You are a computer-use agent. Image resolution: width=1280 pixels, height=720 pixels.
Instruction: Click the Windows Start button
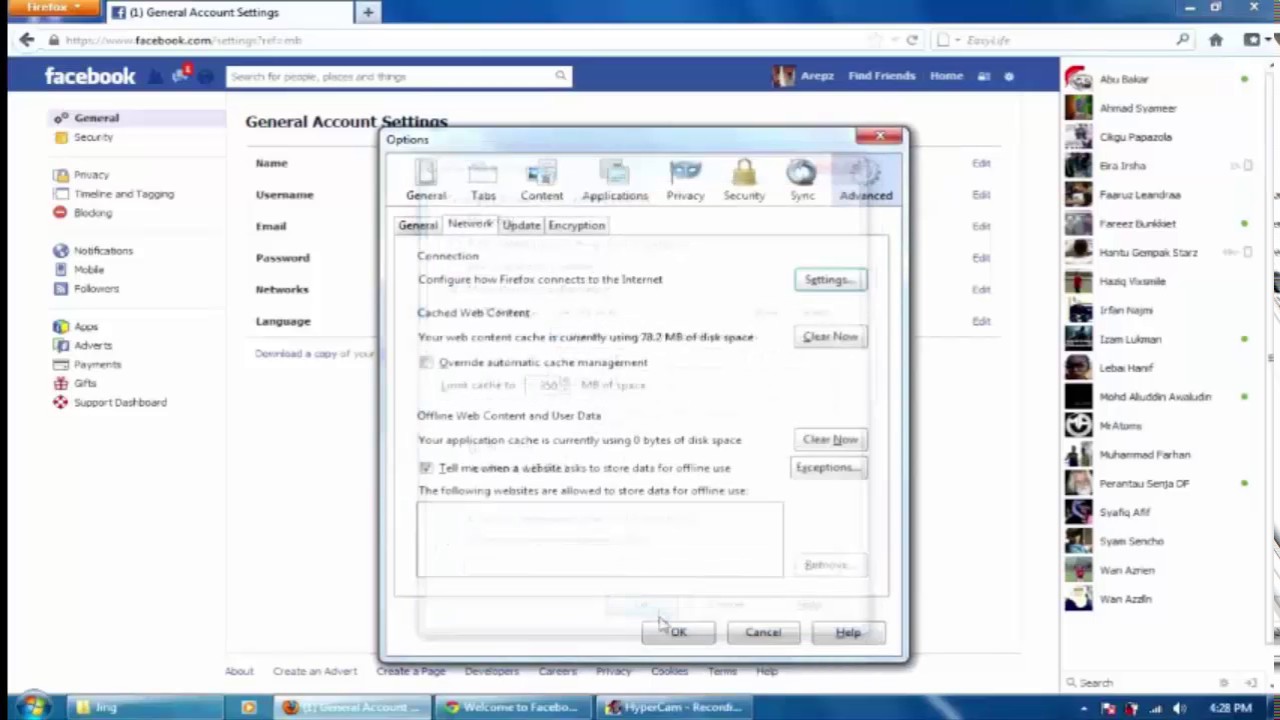point(32,707)
